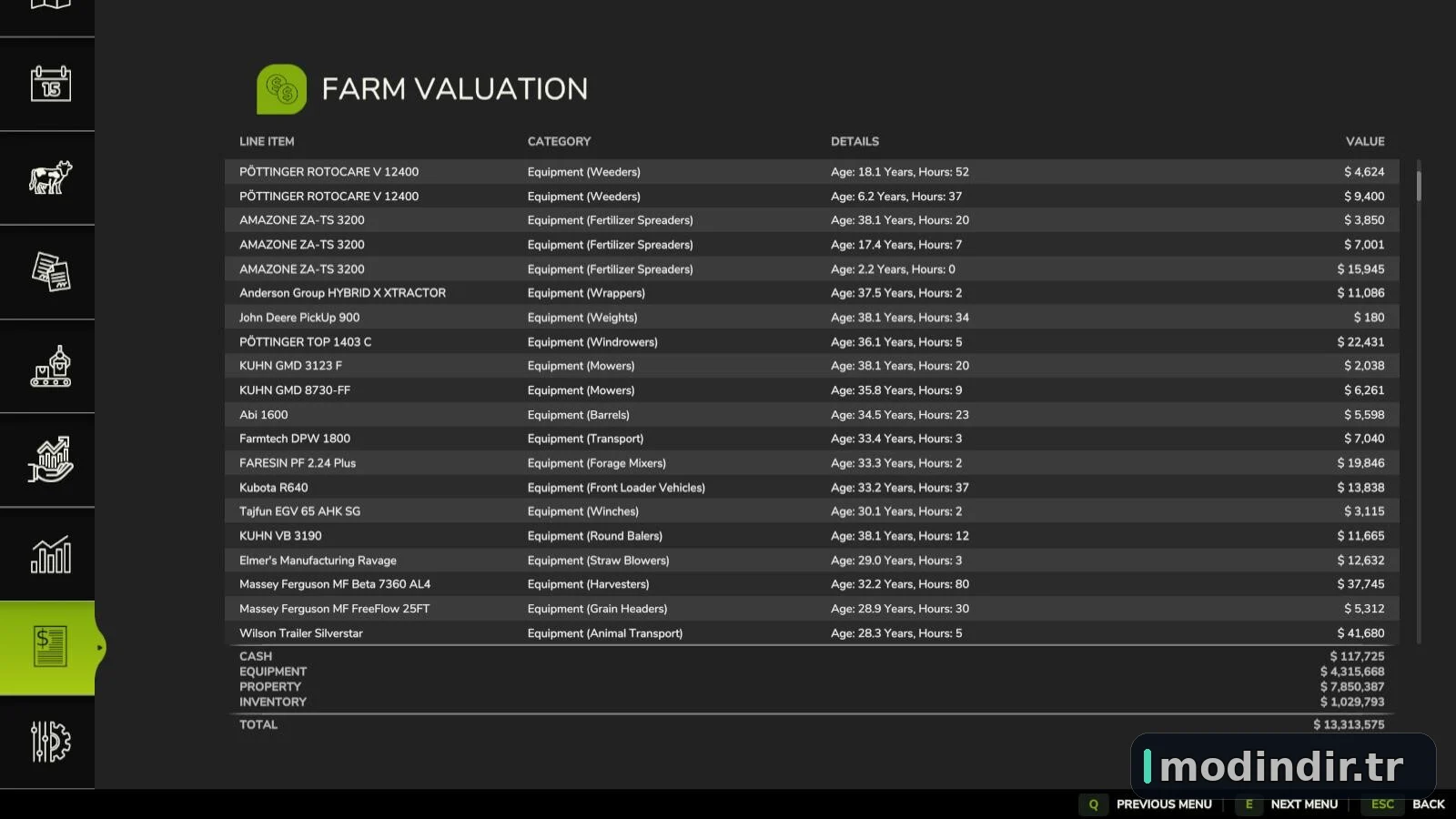Click the Q key for Previous Menu
Image resolution: width=1456 pixels, height=819 pixels.
[x=1093, y=804]
